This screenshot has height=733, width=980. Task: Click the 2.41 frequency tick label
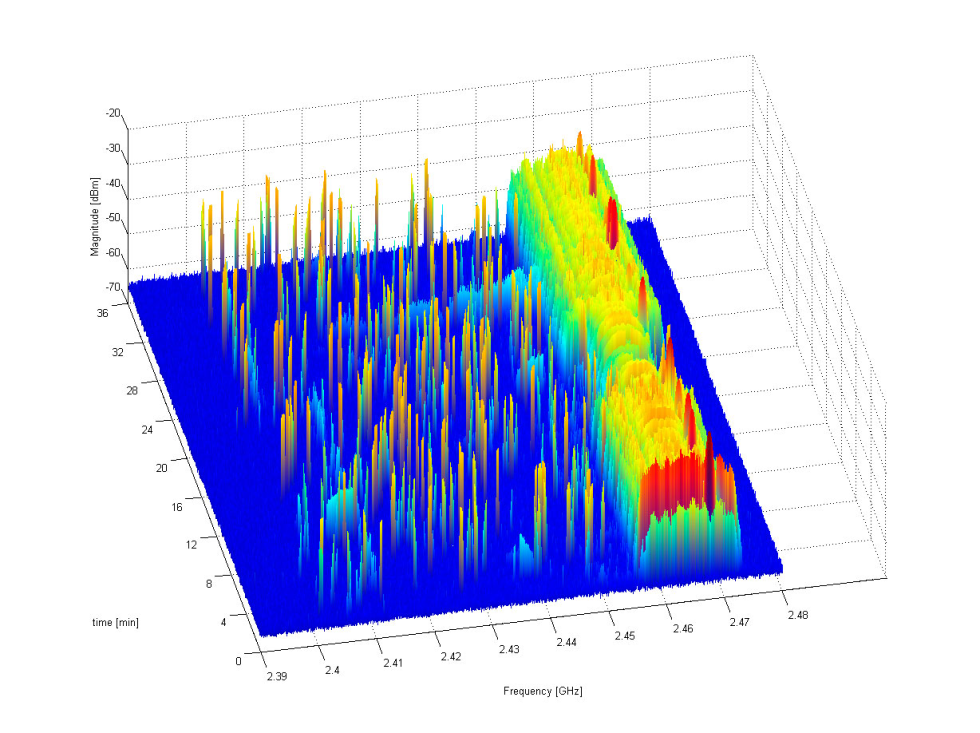[x=393, y=663]
